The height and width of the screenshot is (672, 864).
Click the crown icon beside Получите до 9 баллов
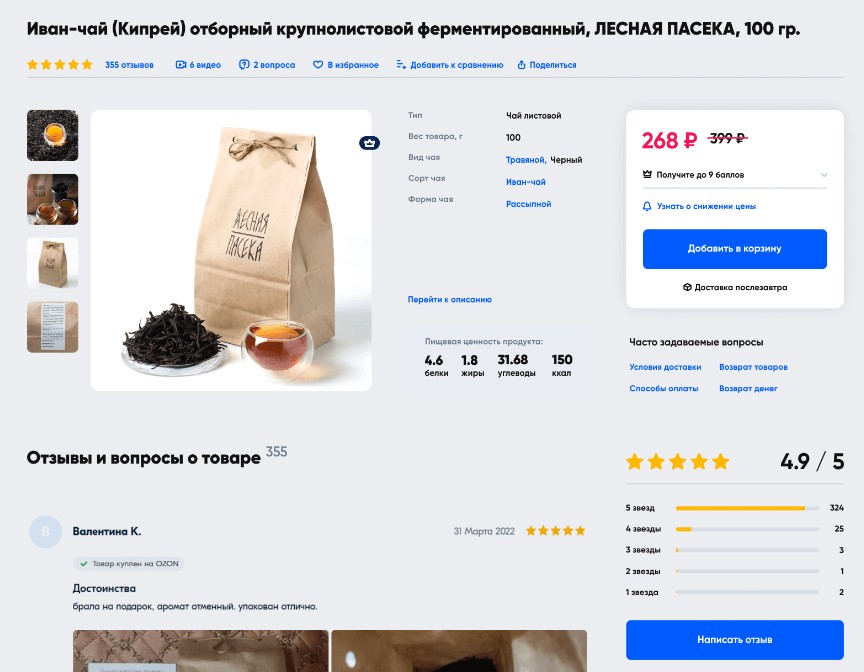(x=647, y=175)
